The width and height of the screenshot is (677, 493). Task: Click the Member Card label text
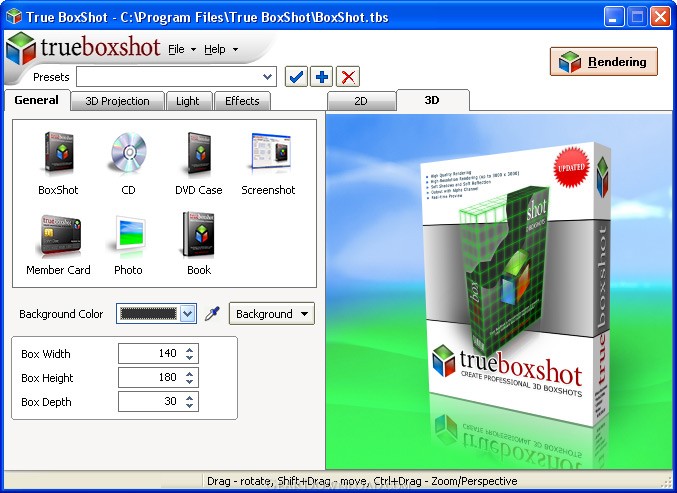tap(58, 270)
